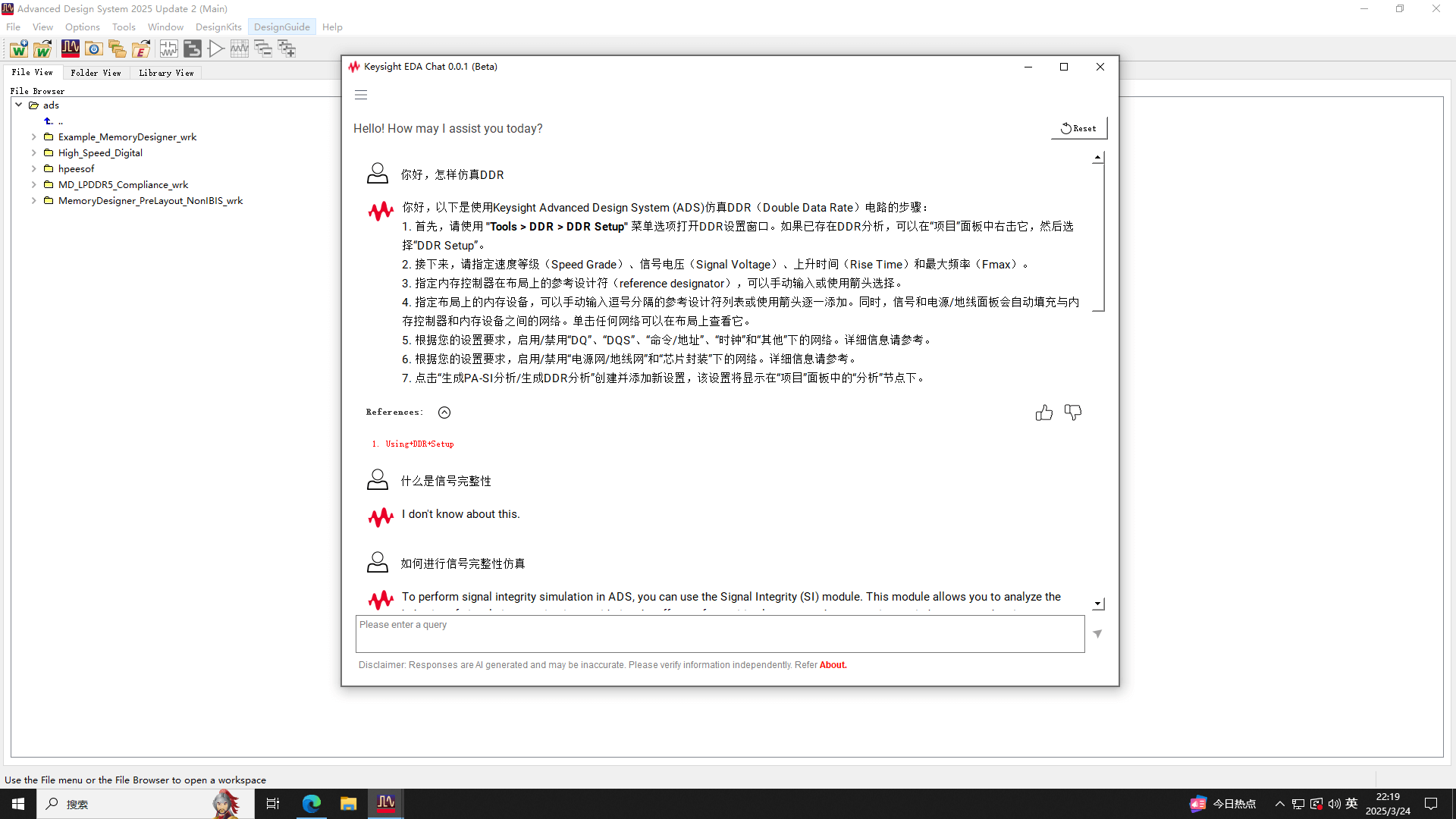
Task: Open Task View on taskbar
Action: coord(273,804)
